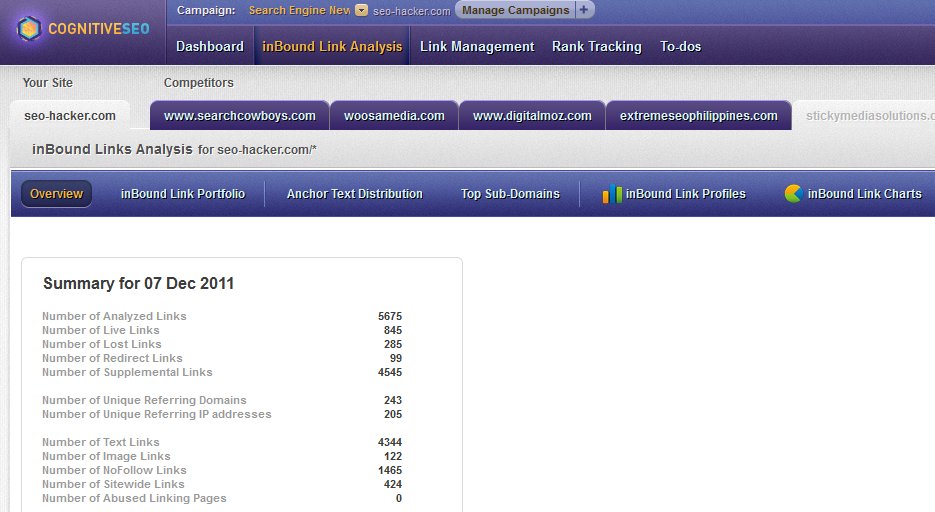Open Link Management section
The image size is (935, 512).
pyautogui.click(x=477, y=46)
